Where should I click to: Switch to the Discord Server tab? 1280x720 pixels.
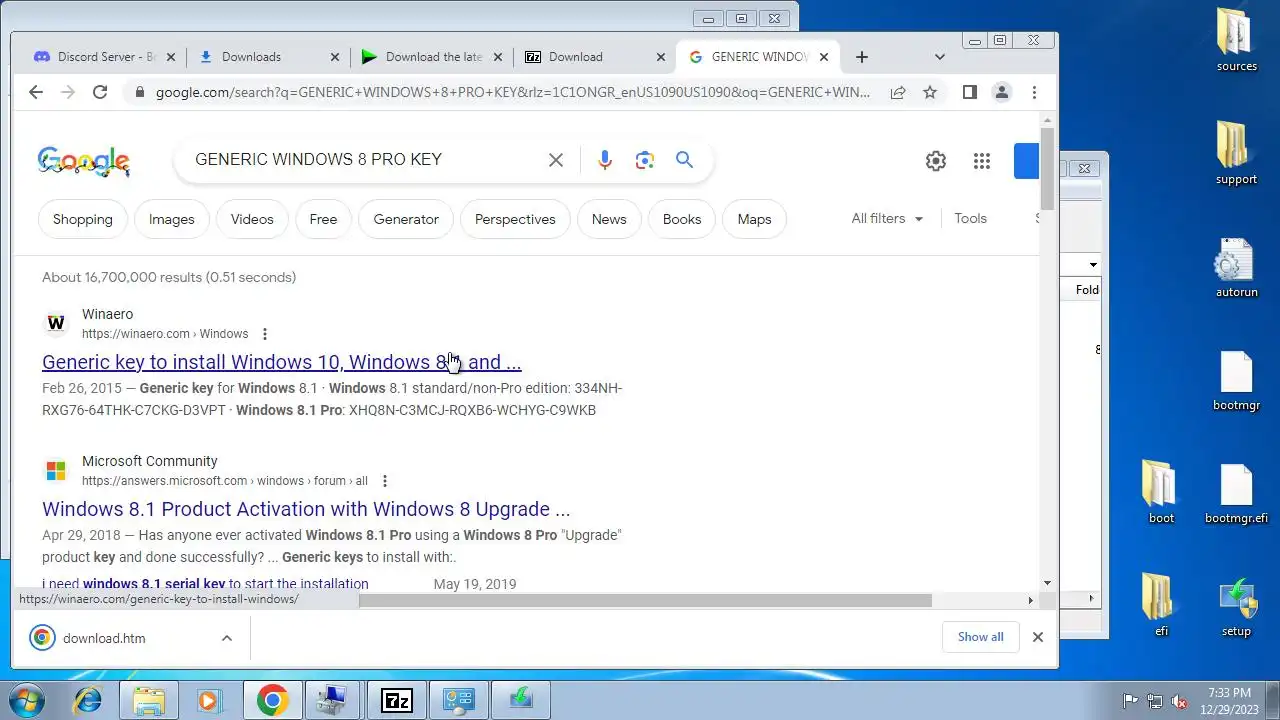click(x=105, y=57)
